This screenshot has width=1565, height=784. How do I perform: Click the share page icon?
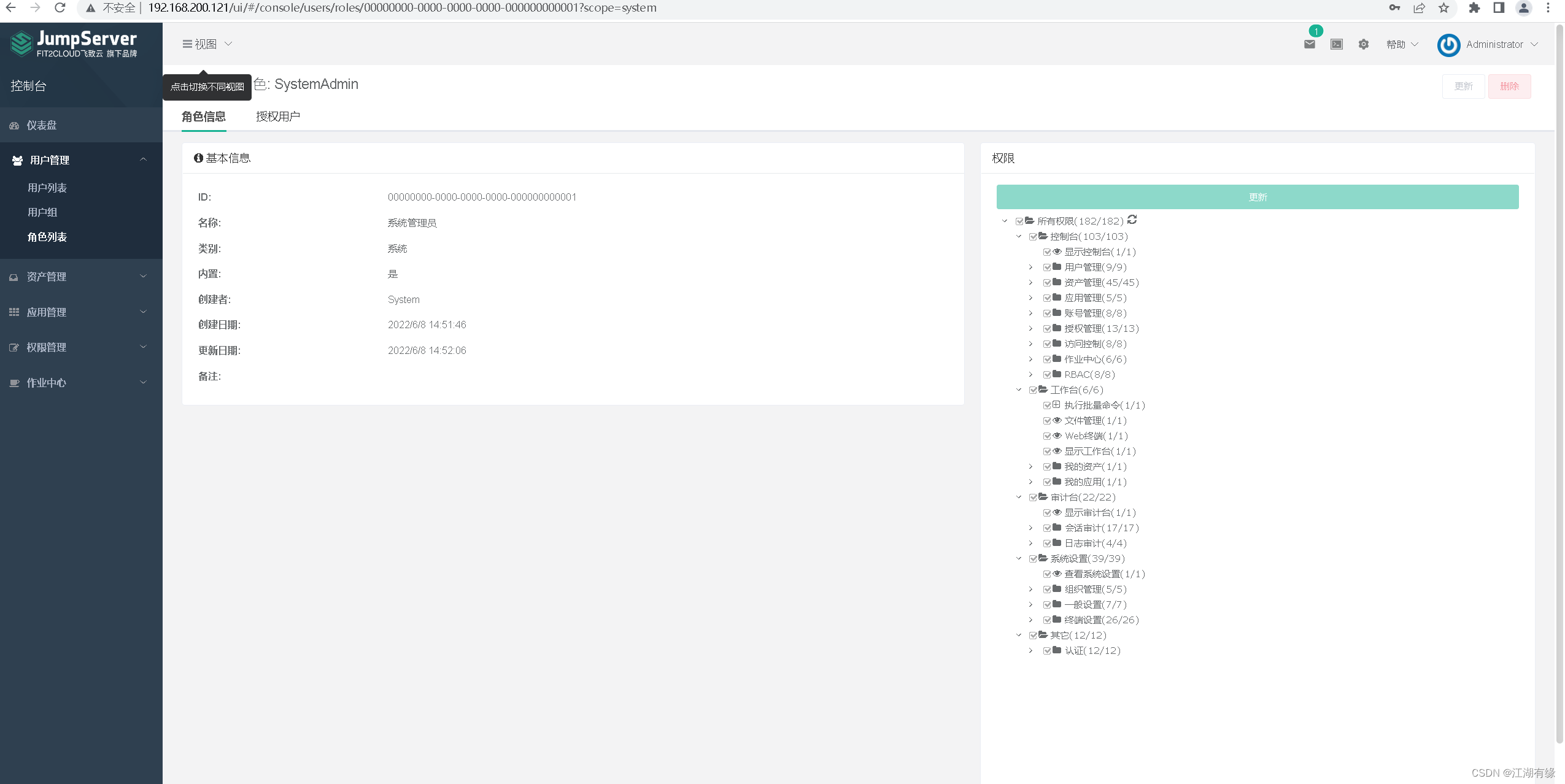(x=1419, y=8)
